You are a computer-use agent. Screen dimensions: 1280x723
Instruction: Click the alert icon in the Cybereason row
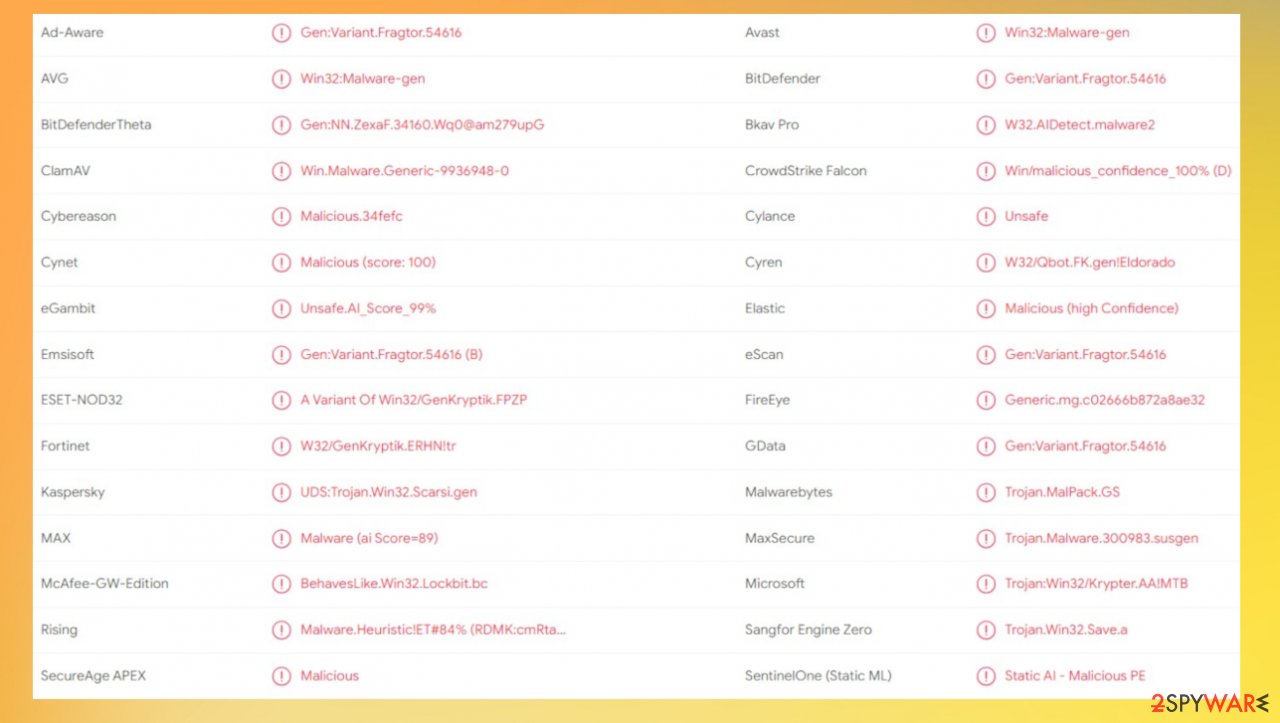[282, 217]
